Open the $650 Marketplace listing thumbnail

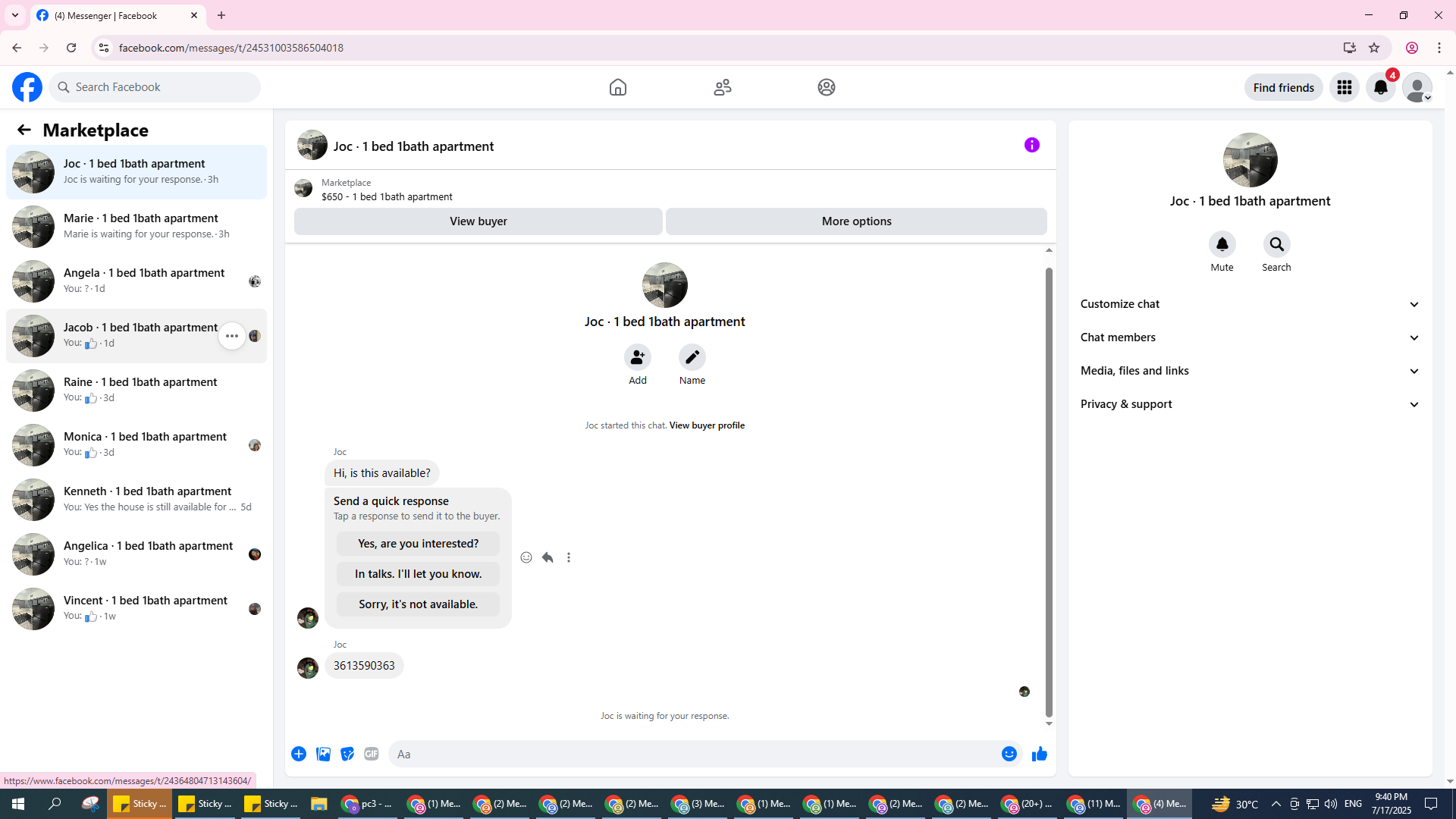[303, 189]
